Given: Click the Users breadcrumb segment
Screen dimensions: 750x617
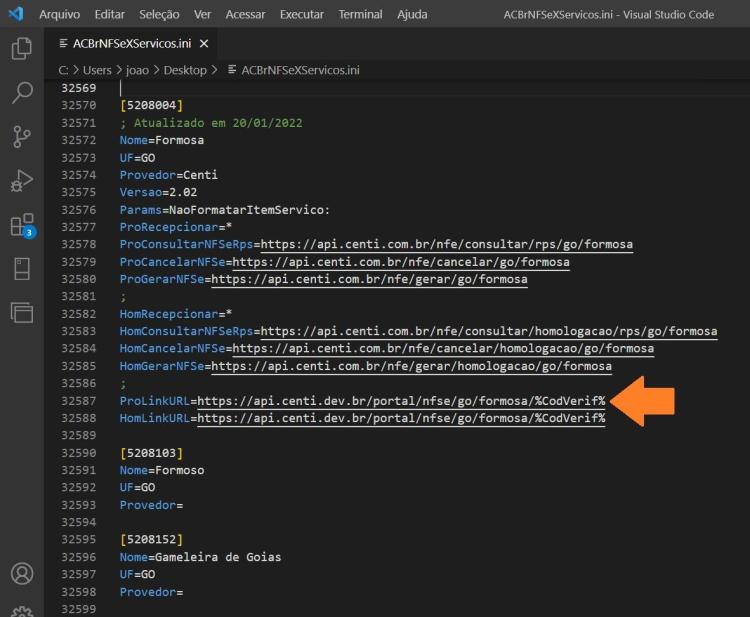Looking at the screenshot, I should 97,70.
